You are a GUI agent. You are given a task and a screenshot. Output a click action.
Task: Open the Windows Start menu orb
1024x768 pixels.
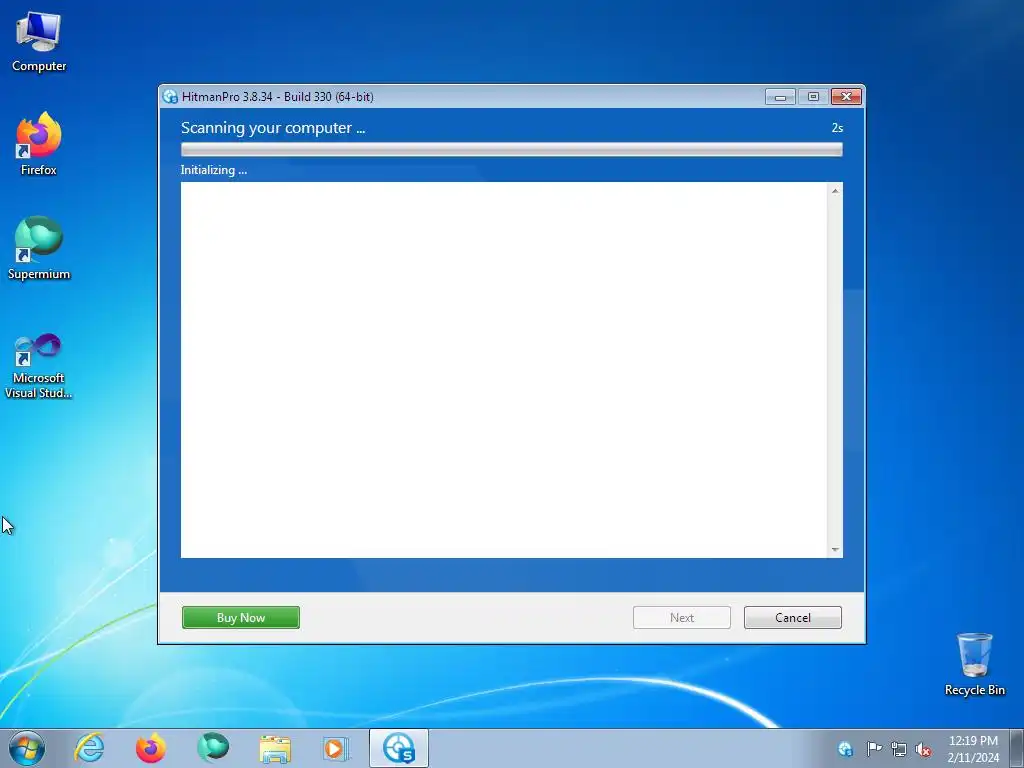point(27,748)
